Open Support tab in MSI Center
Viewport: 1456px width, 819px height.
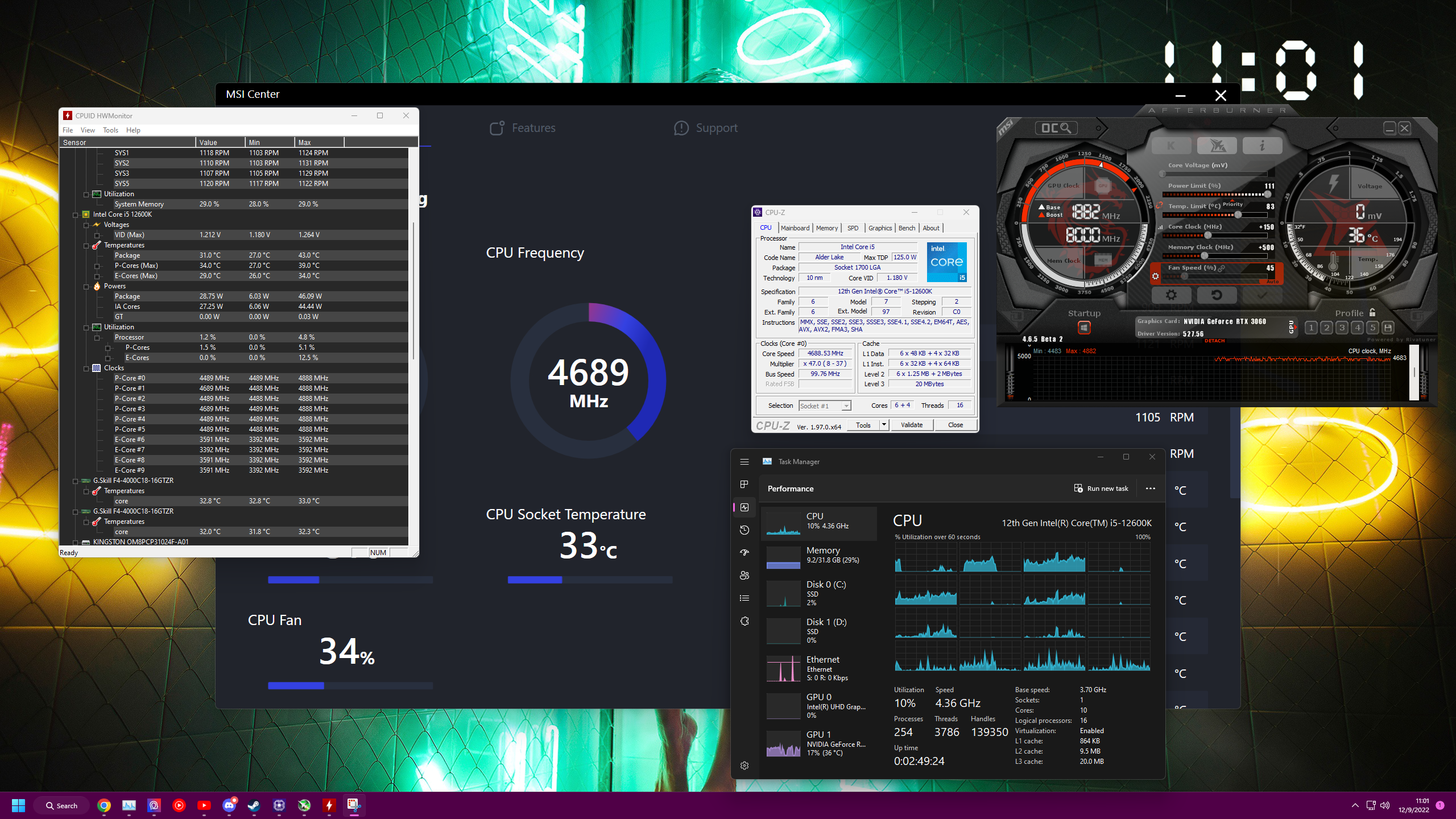[x=706, y=128]
